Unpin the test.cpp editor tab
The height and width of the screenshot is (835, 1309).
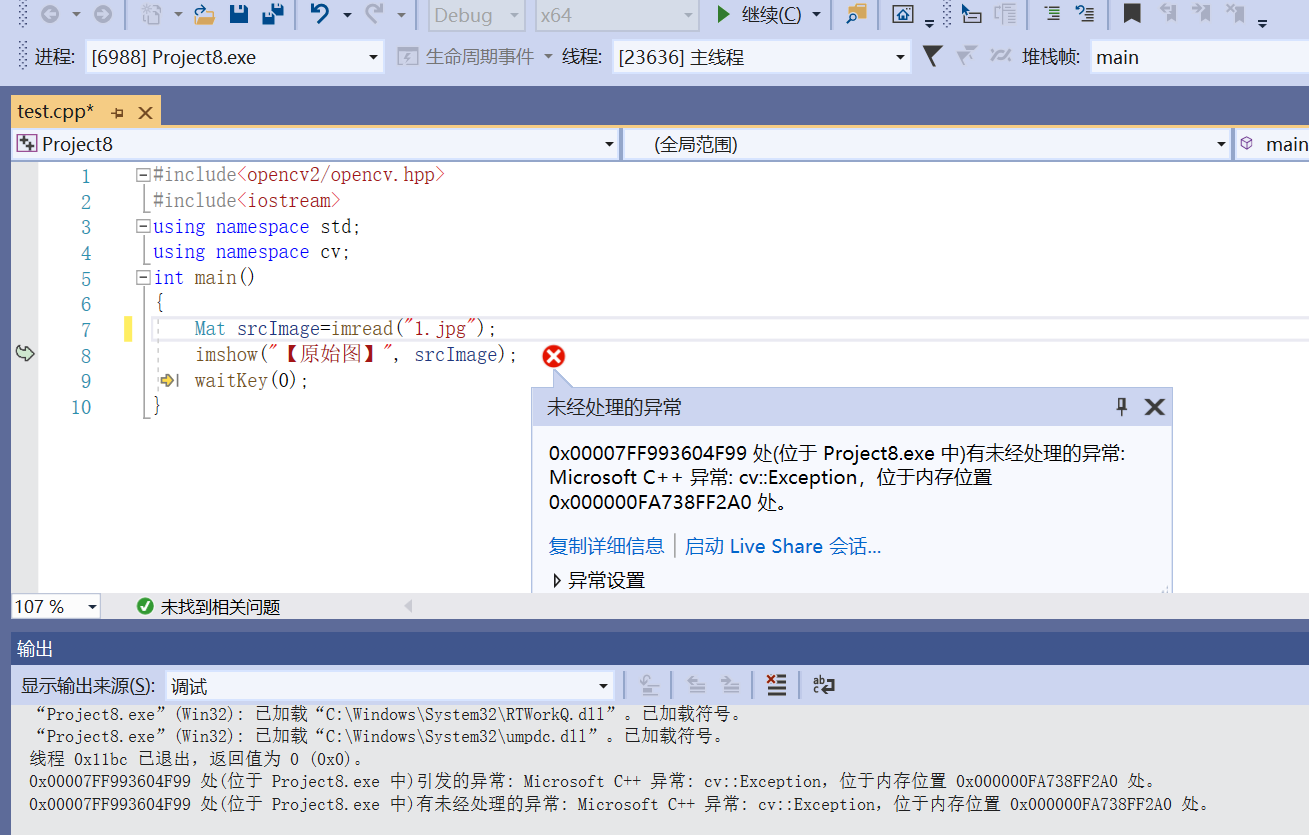click(x=117, y=111)
